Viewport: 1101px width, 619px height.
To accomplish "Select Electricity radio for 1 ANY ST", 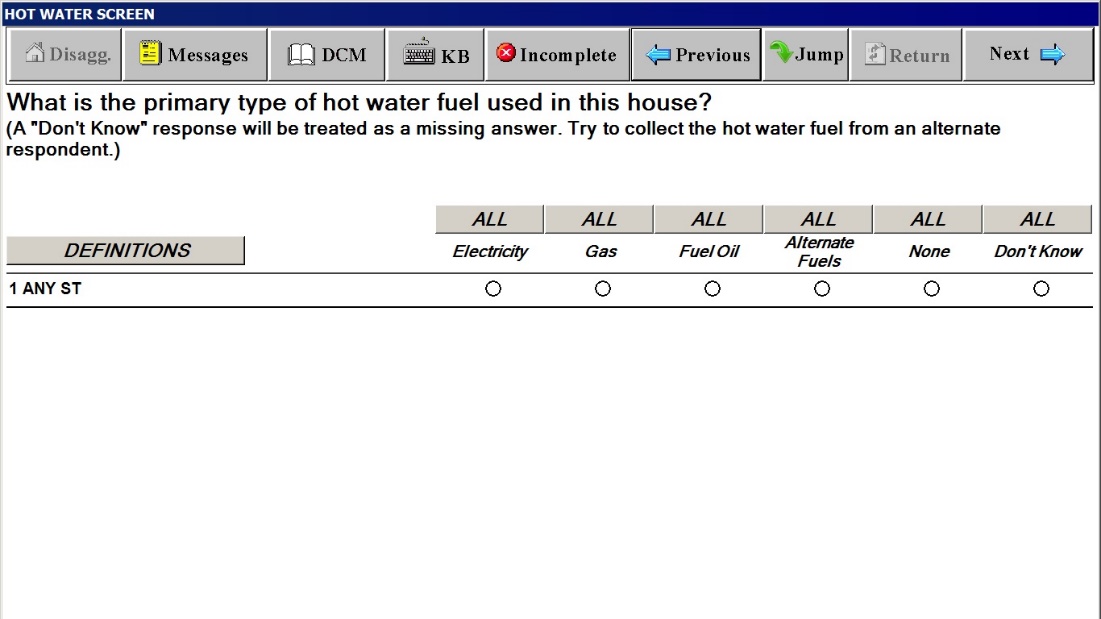I will coord(492,289).
